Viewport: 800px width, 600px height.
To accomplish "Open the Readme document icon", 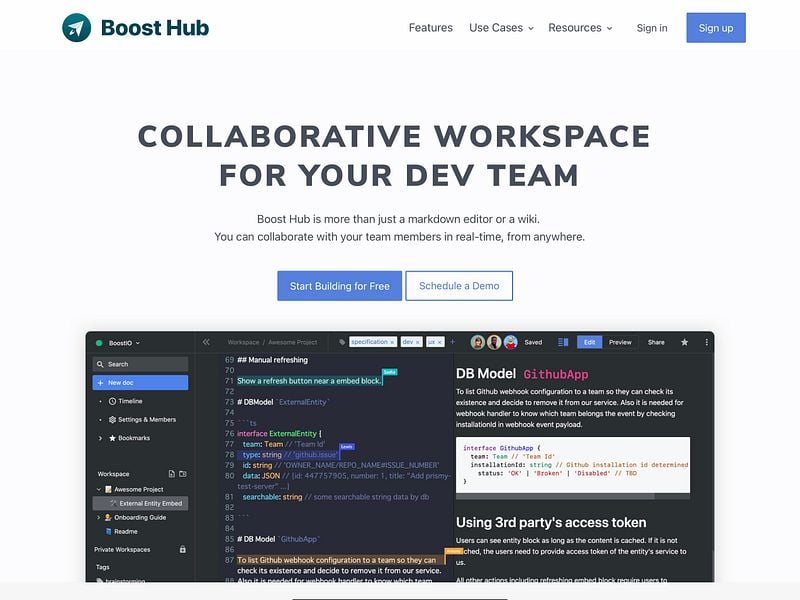I will tap(108, 531).
